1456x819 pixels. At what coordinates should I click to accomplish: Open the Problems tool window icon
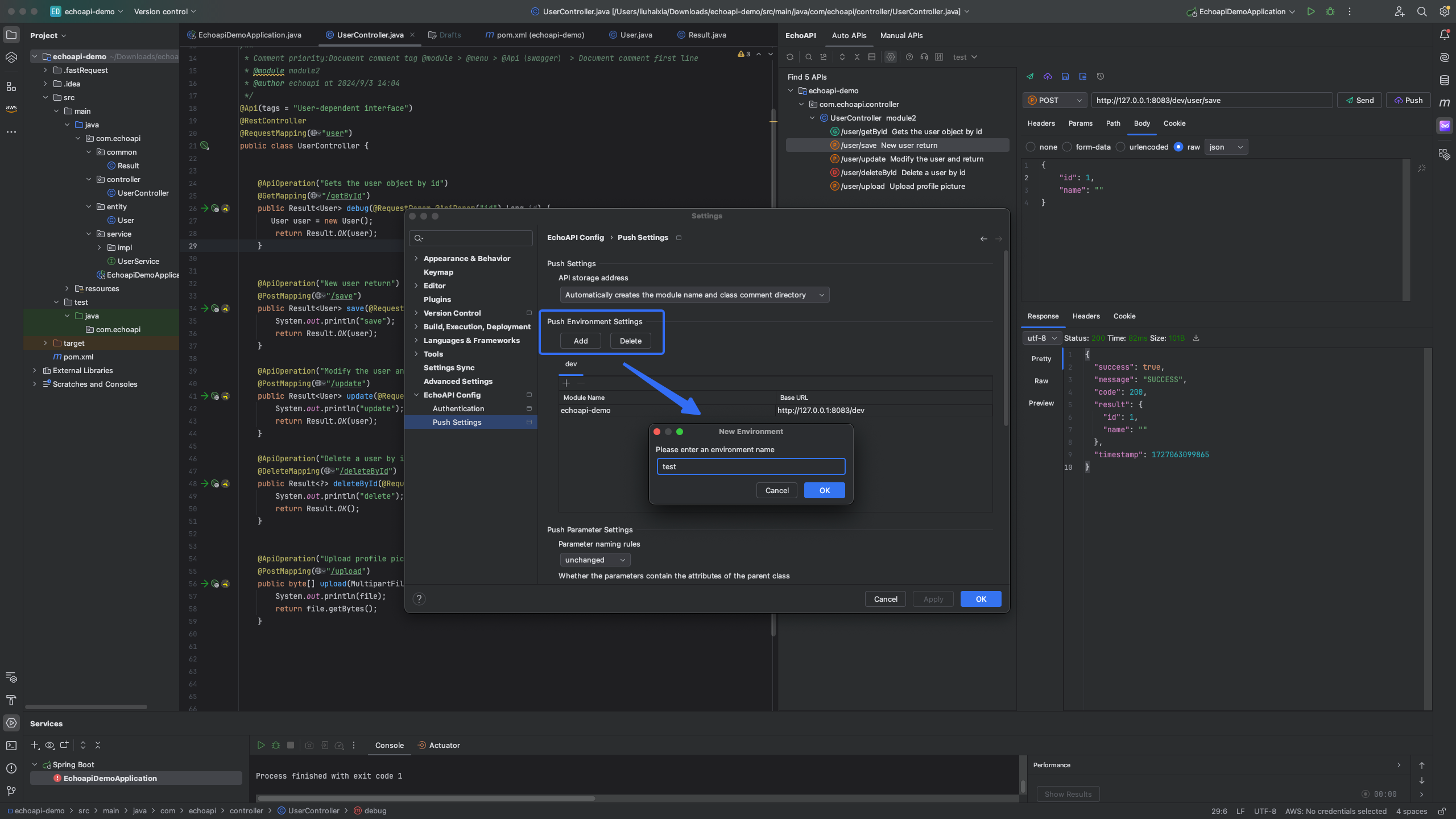[x=11, y=768]
